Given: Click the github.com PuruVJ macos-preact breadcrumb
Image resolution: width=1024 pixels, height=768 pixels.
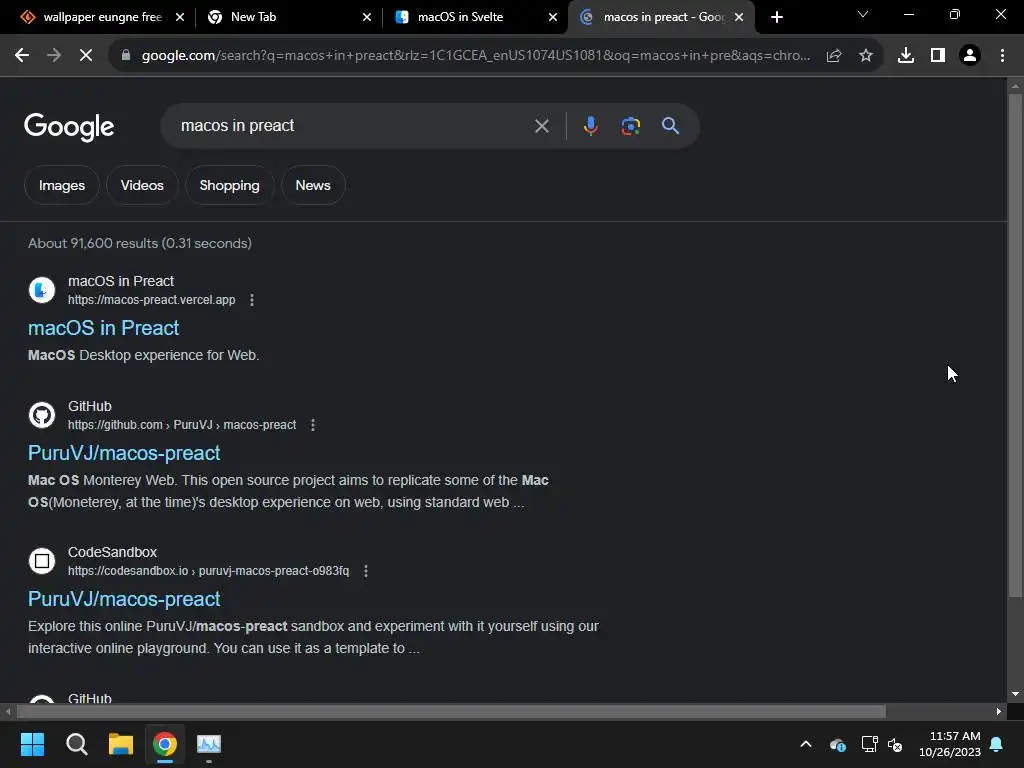Looking at the screenshot, I should pos(182,425).
